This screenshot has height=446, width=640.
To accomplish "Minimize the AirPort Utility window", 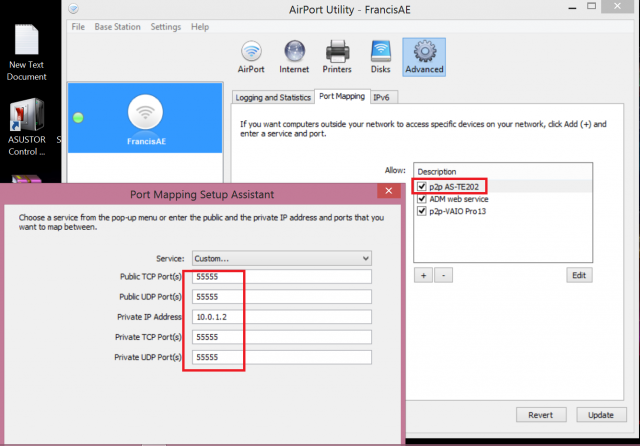I will 572,7.
